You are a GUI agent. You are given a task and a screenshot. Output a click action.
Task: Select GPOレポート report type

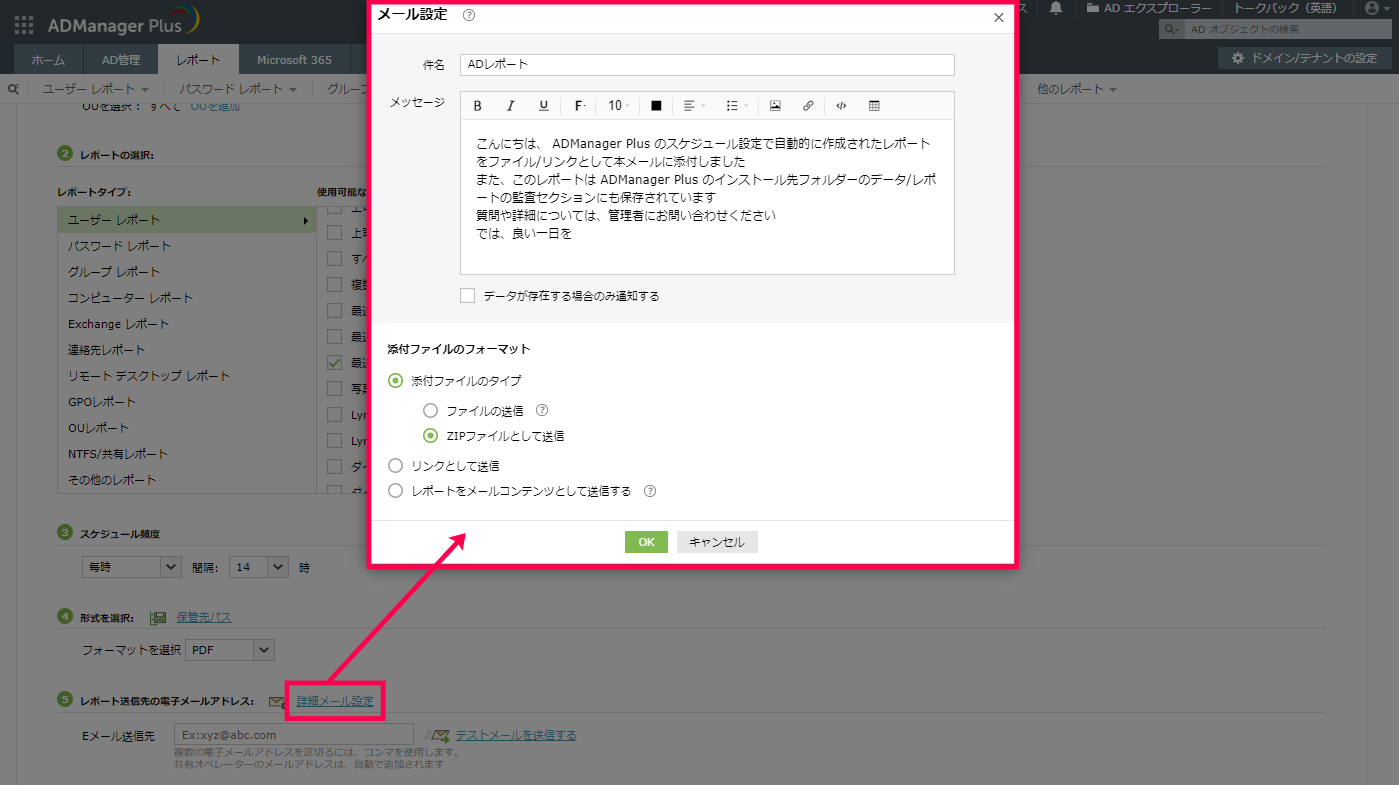(x=186, y=402)
